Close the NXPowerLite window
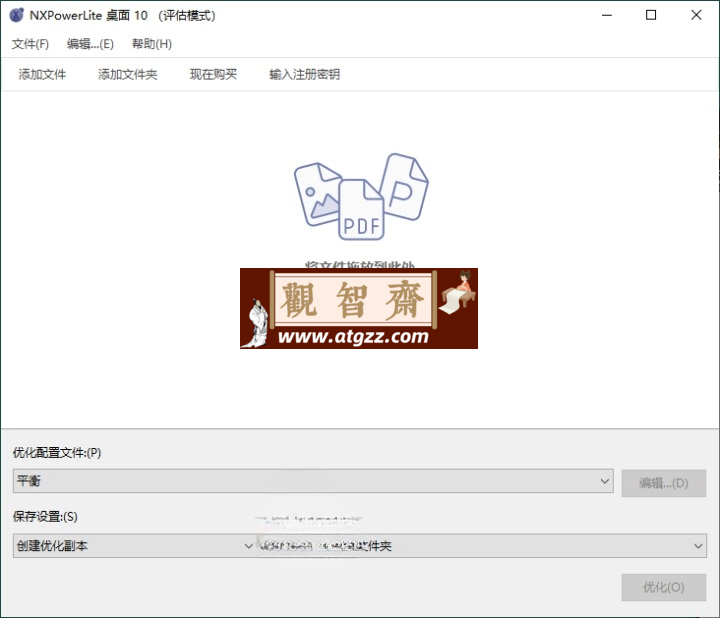Image resolution: width=720 pixels, height=618 pixels. (696, 15)
